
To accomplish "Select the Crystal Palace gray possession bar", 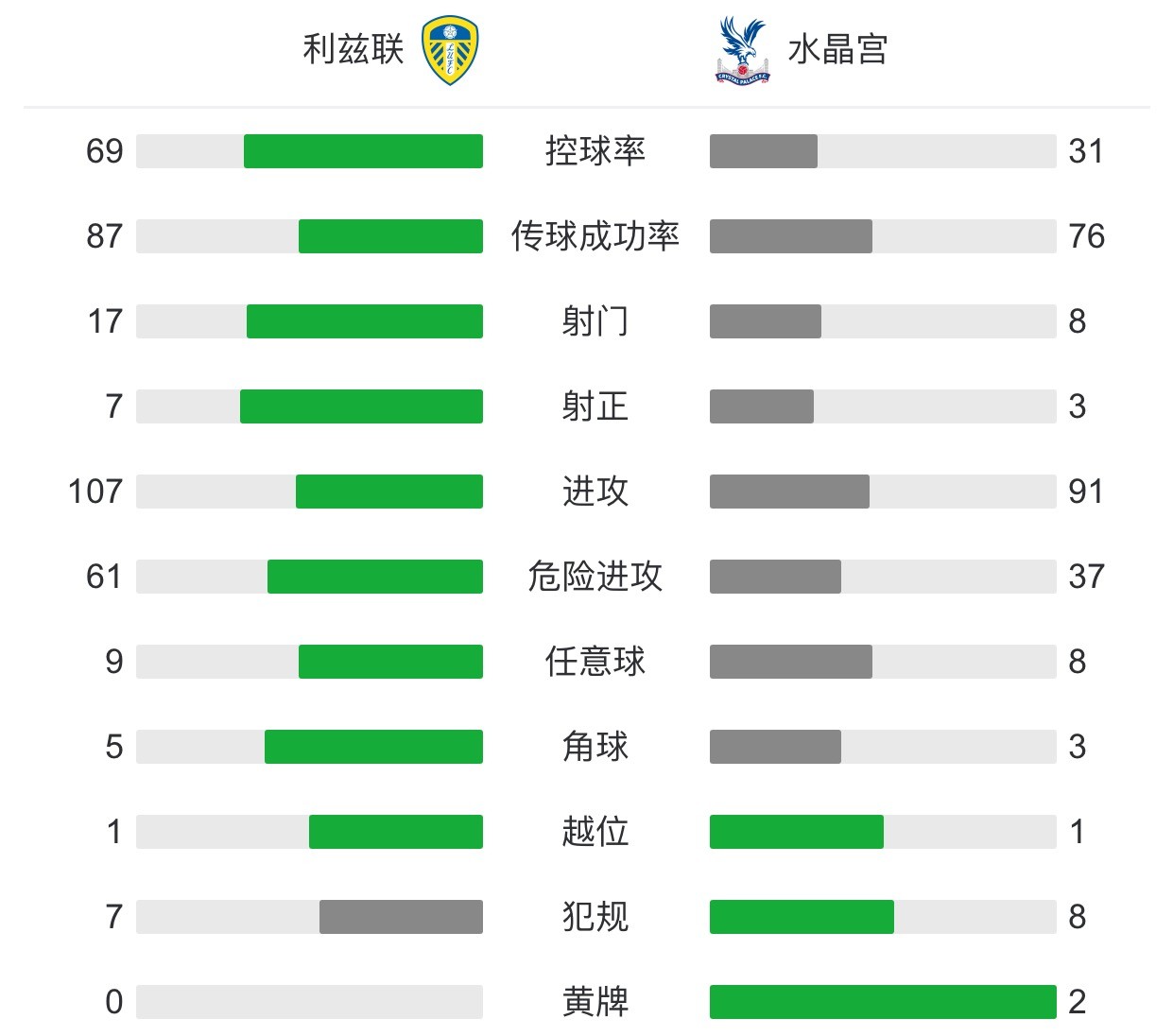I will click(764, 151).
